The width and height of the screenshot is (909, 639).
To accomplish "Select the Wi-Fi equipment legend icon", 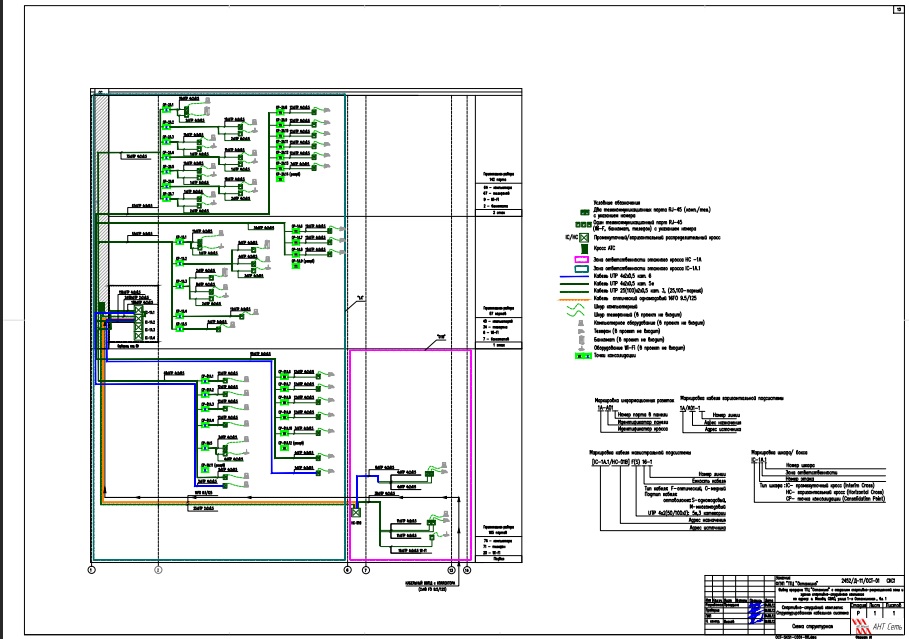I will pyautogui.click(x=581, y=348).
